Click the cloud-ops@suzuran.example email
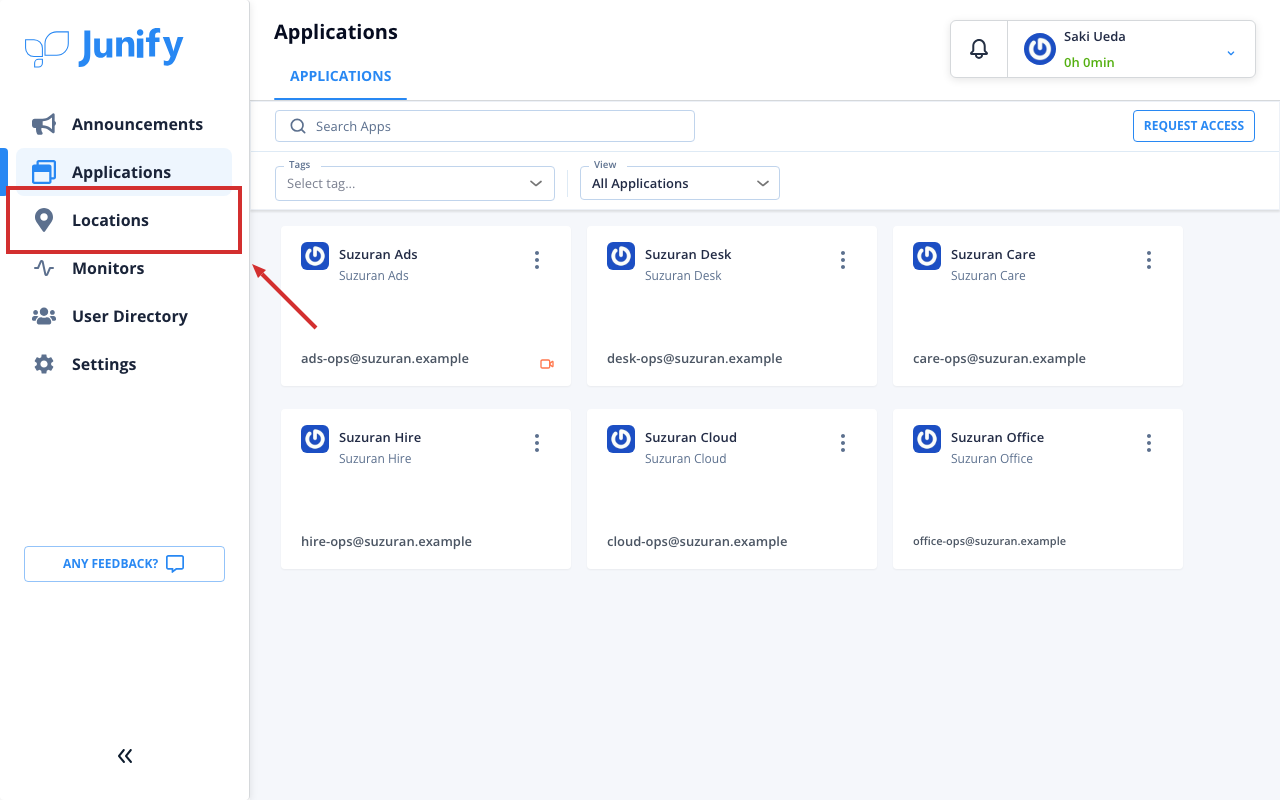The height and width of the screenshot is (800, 1280). pyautogui.click(x=697, y=541)
